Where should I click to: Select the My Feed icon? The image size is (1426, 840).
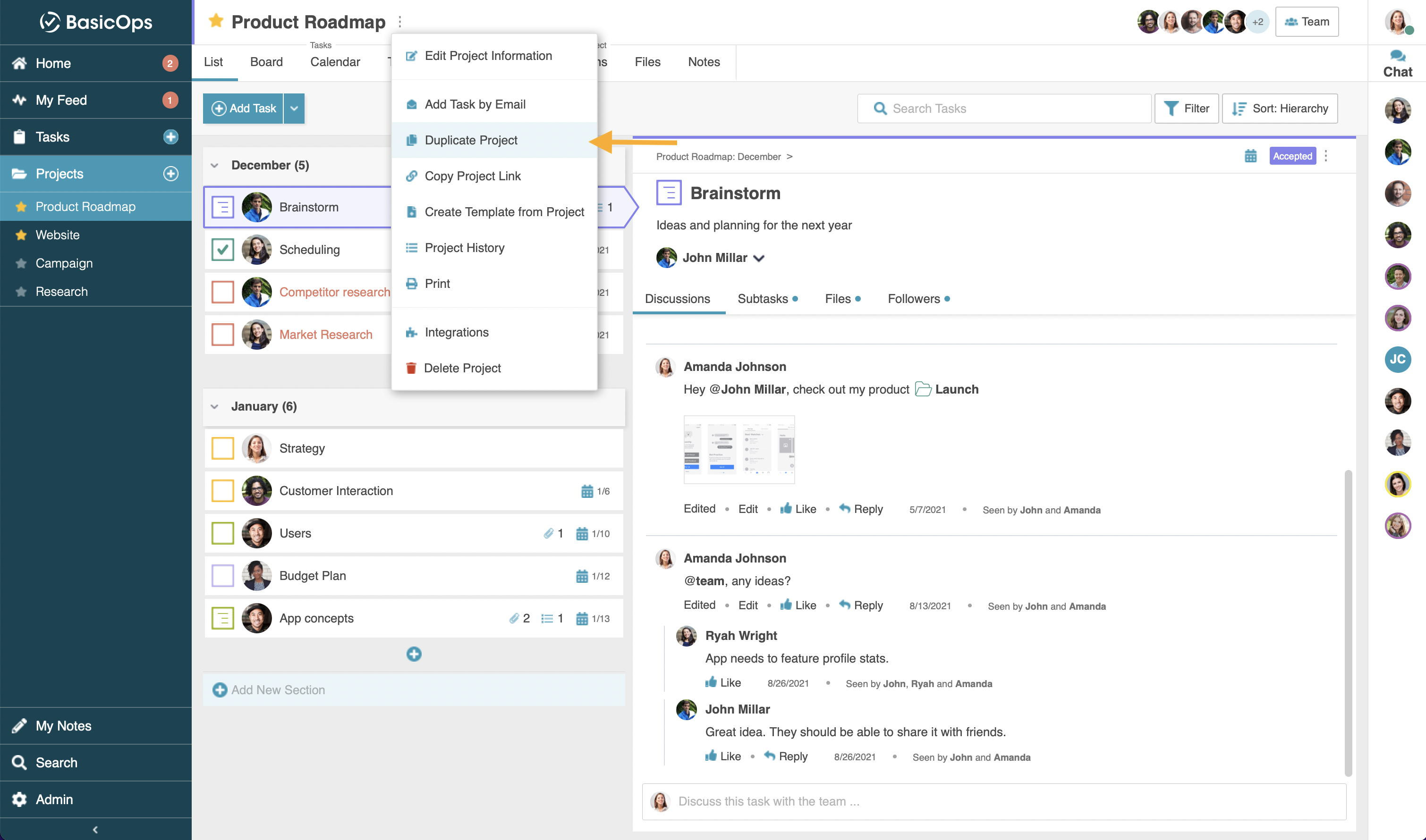click(19, 100)
